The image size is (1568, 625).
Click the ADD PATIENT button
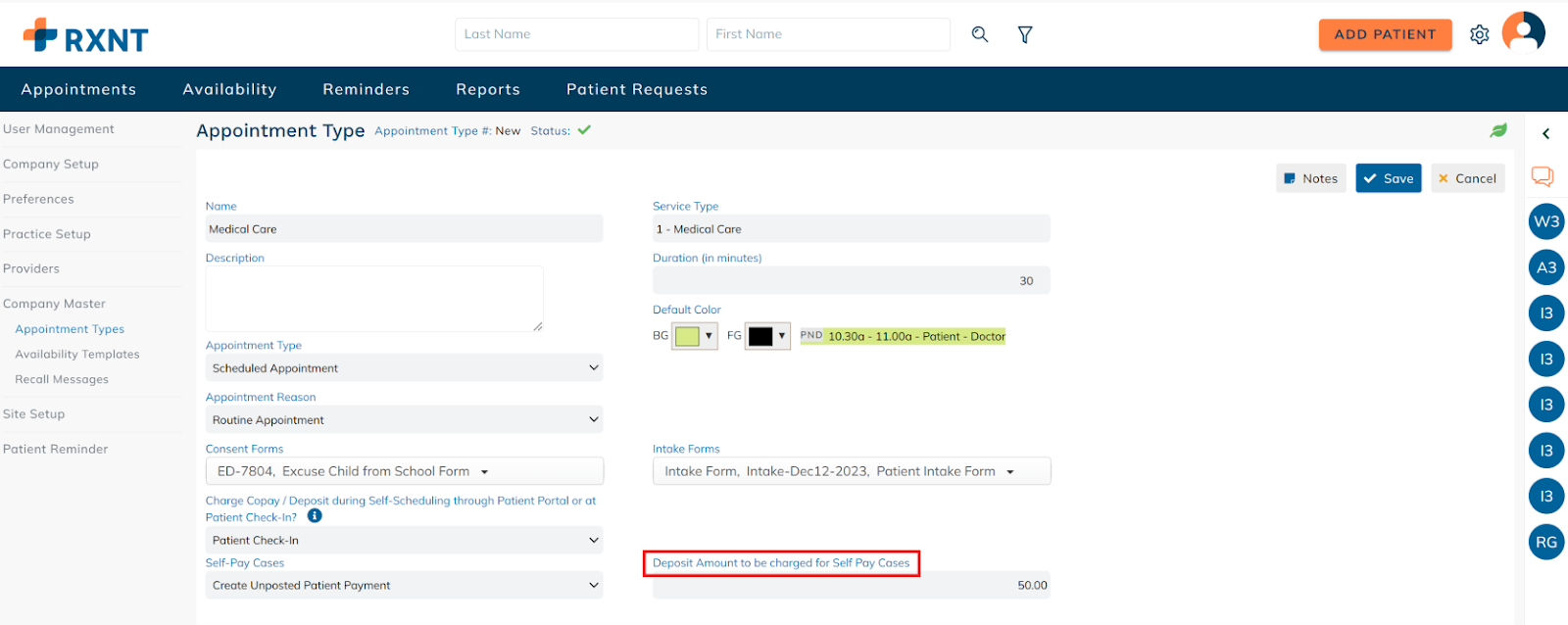point(1385,34)
